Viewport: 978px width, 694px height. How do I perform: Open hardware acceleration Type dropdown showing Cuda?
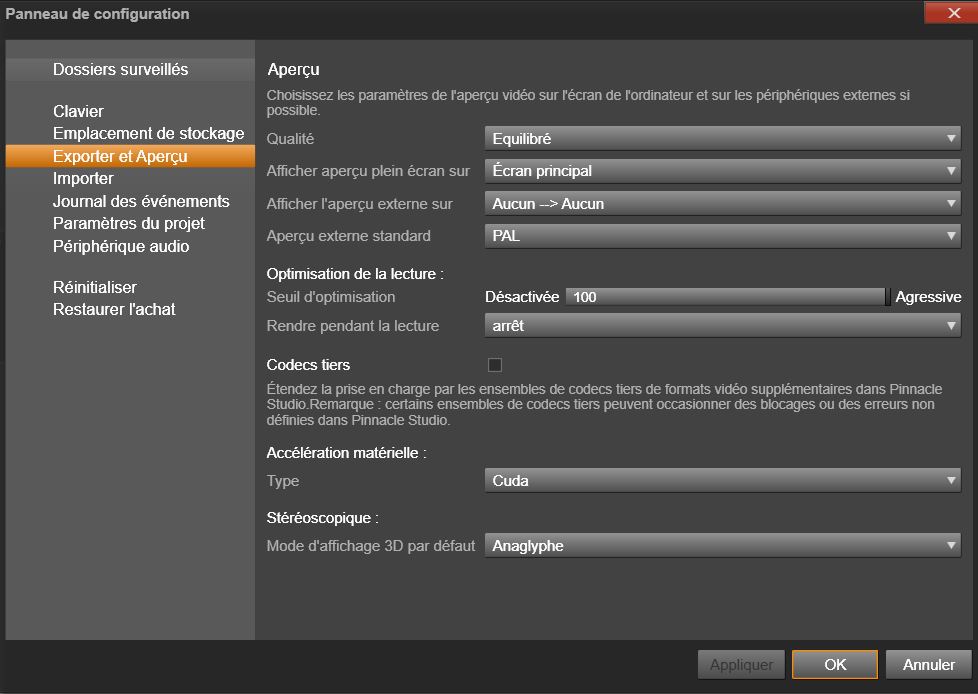722,480
